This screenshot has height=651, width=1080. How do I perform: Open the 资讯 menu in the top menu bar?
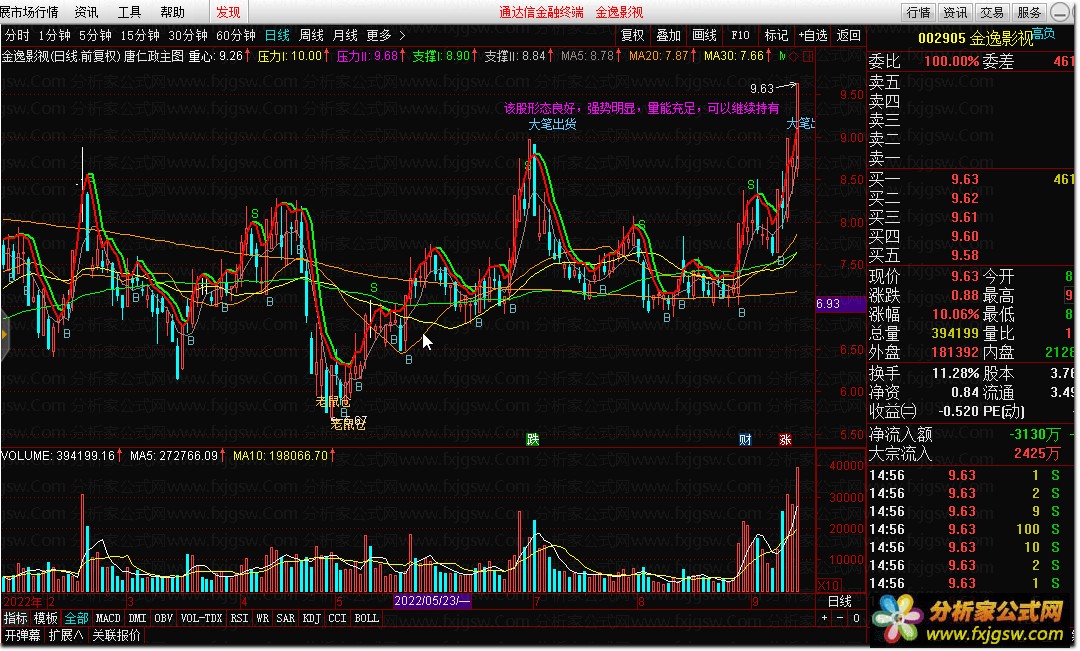tap(86, 12)
